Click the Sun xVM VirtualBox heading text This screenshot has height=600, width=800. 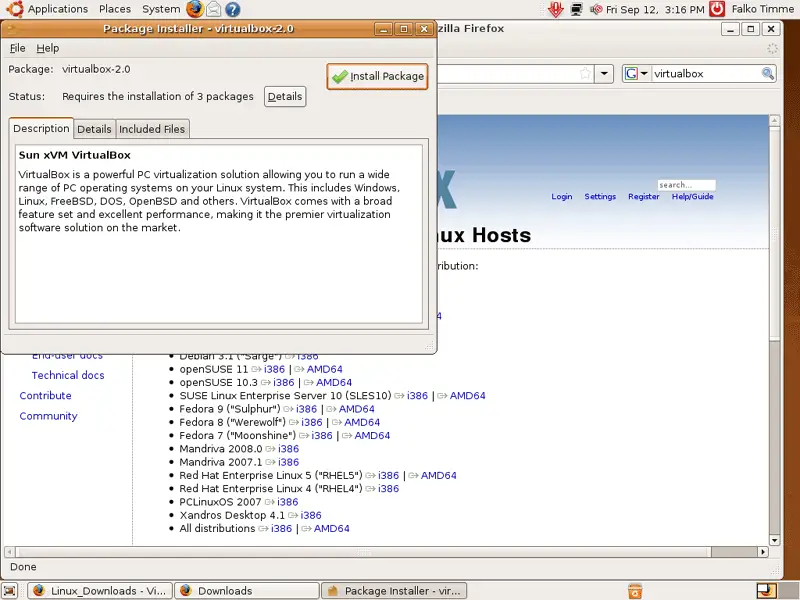click(74, 155)
